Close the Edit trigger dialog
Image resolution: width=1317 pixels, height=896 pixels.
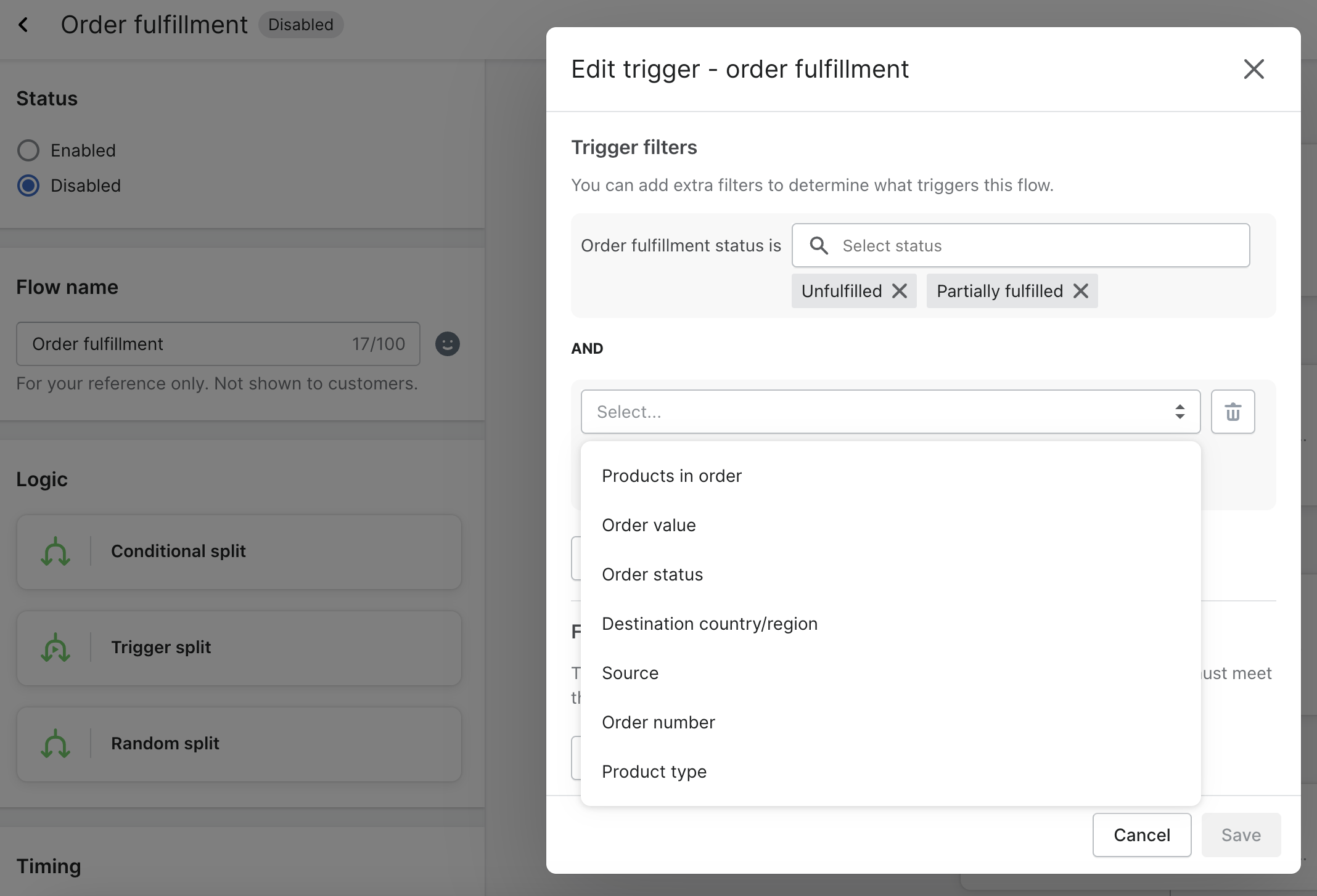click(1253, 69)
